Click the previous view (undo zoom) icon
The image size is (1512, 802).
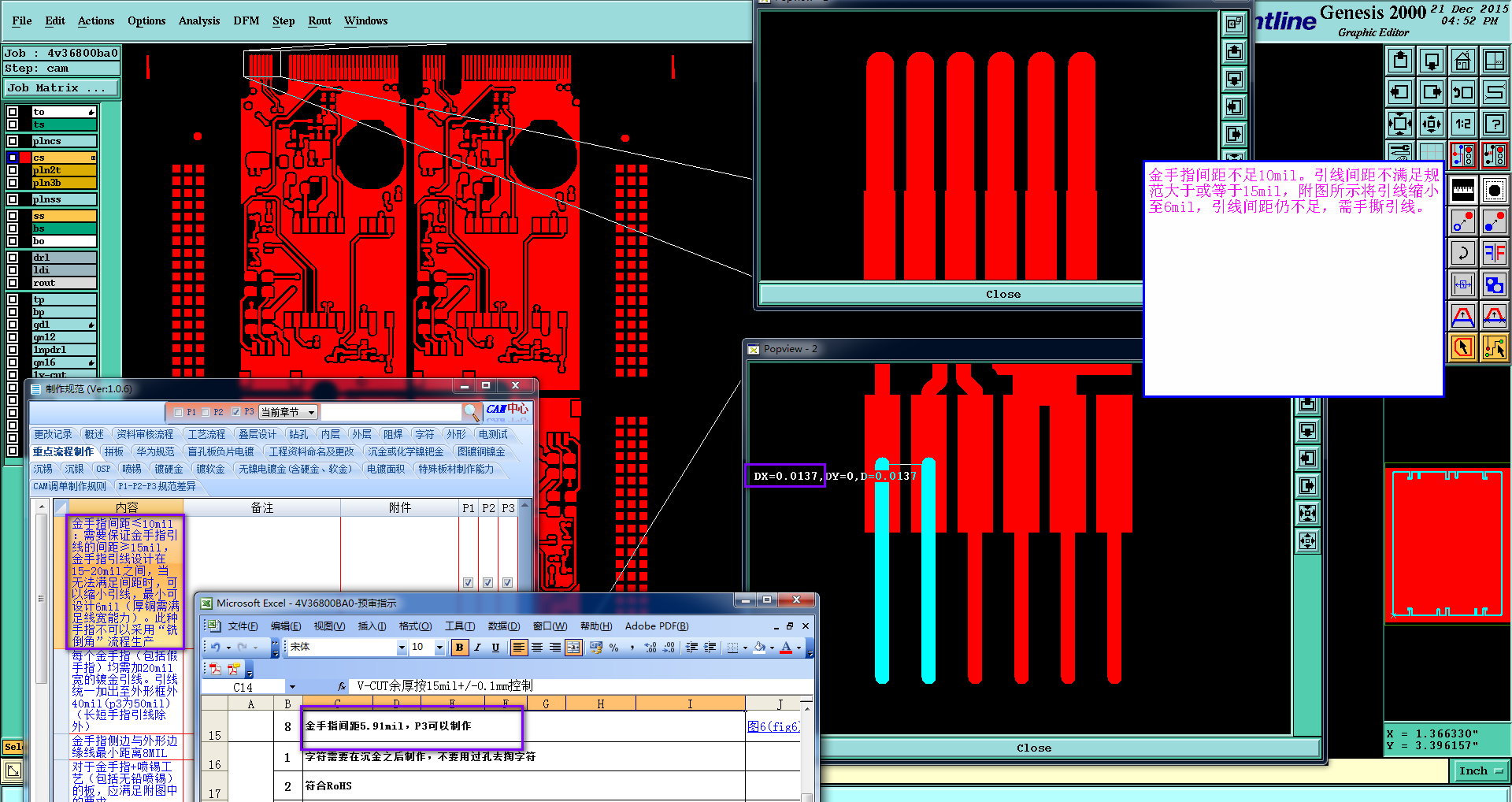(1463, 92)
